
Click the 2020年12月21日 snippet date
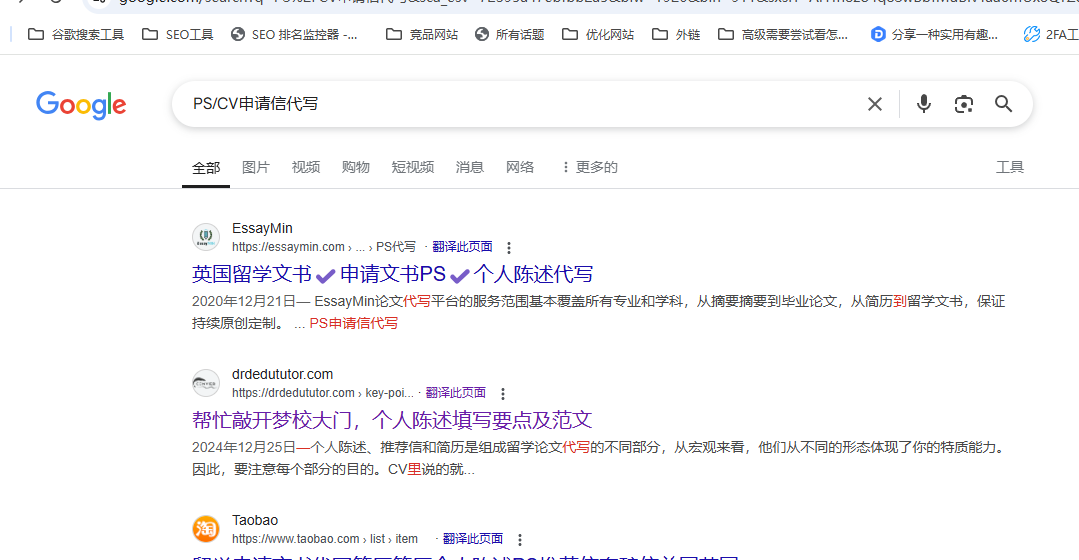point(244,301)
